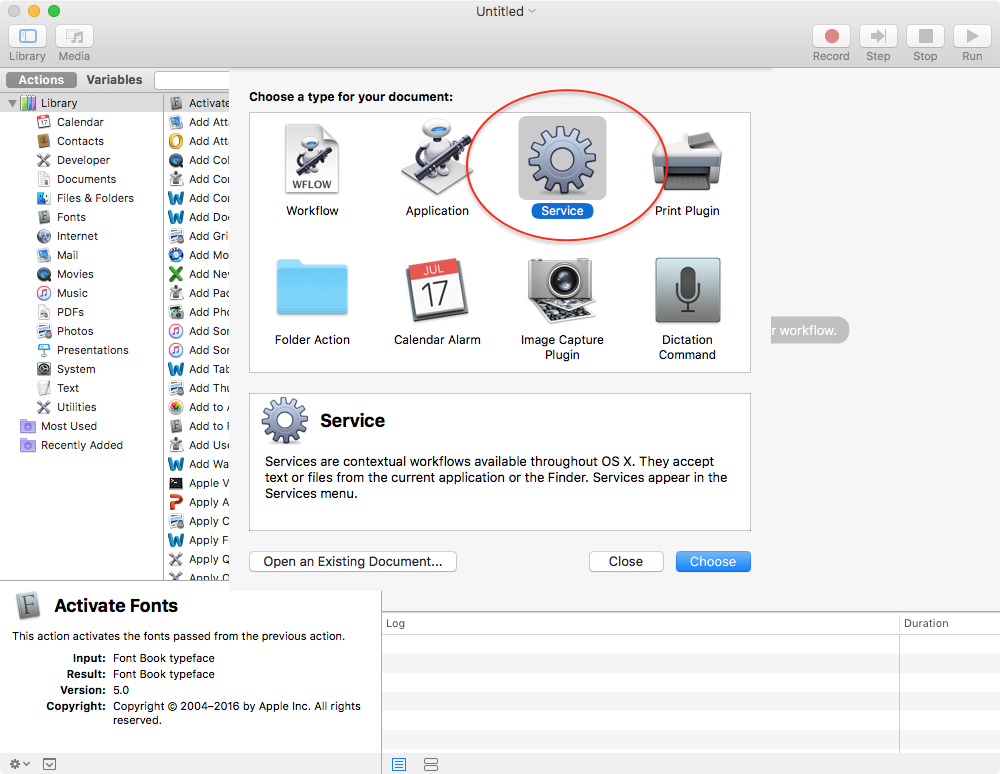
Task: Select the Service gear icon
Action: (x=562, y=159)
